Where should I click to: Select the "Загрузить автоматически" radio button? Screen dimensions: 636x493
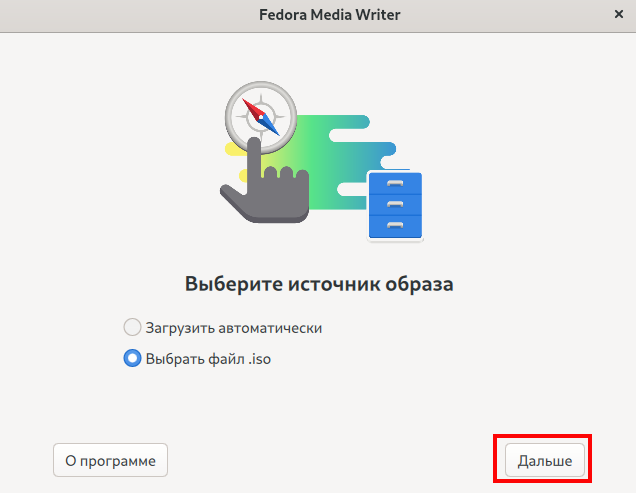tap(132, 327)
